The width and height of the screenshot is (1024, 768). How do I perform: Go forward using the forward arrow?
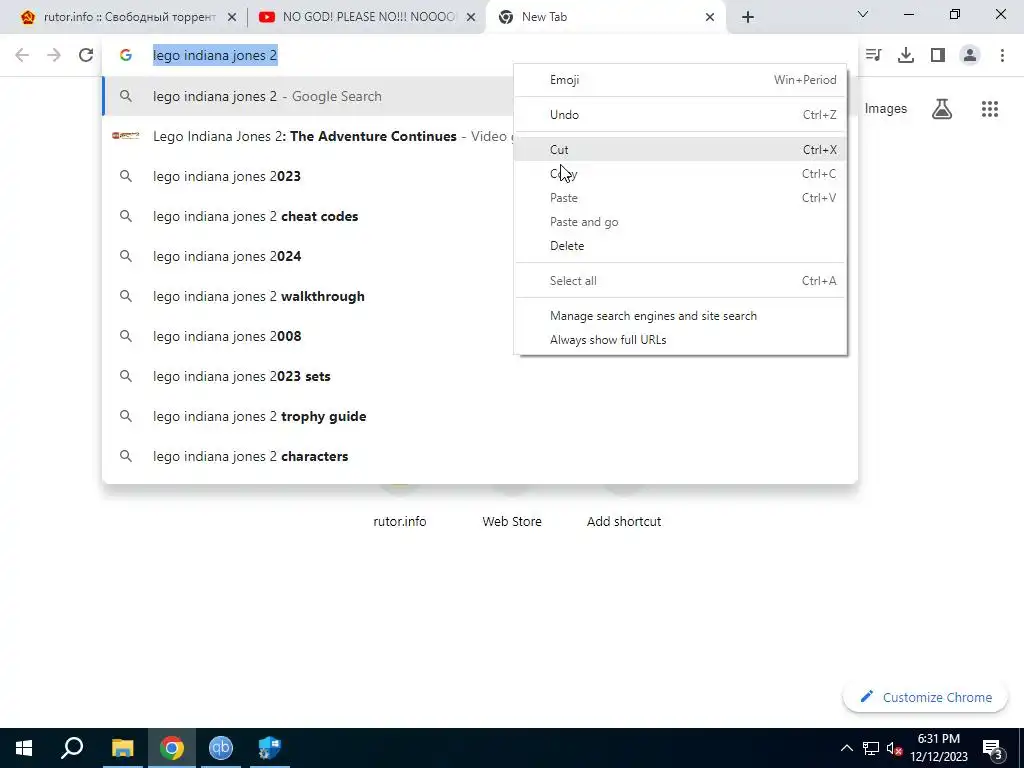(54, 55)
